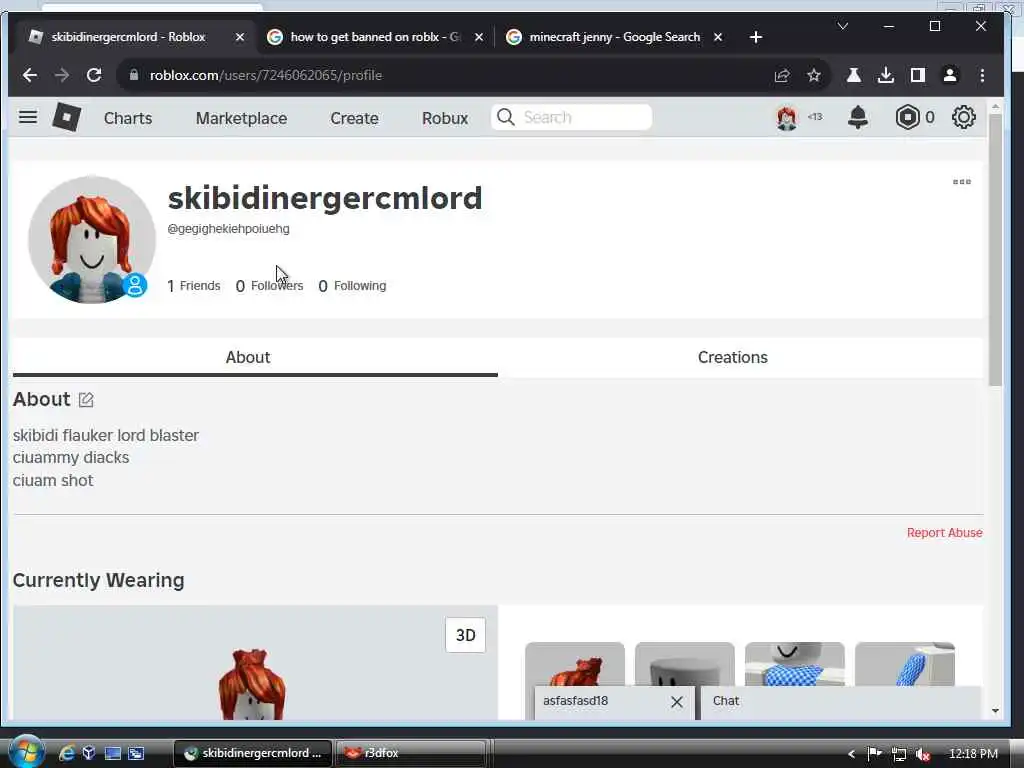The image size is (1024, 768).
Task: Toggle the browser side panel
Action: [918, 75]
